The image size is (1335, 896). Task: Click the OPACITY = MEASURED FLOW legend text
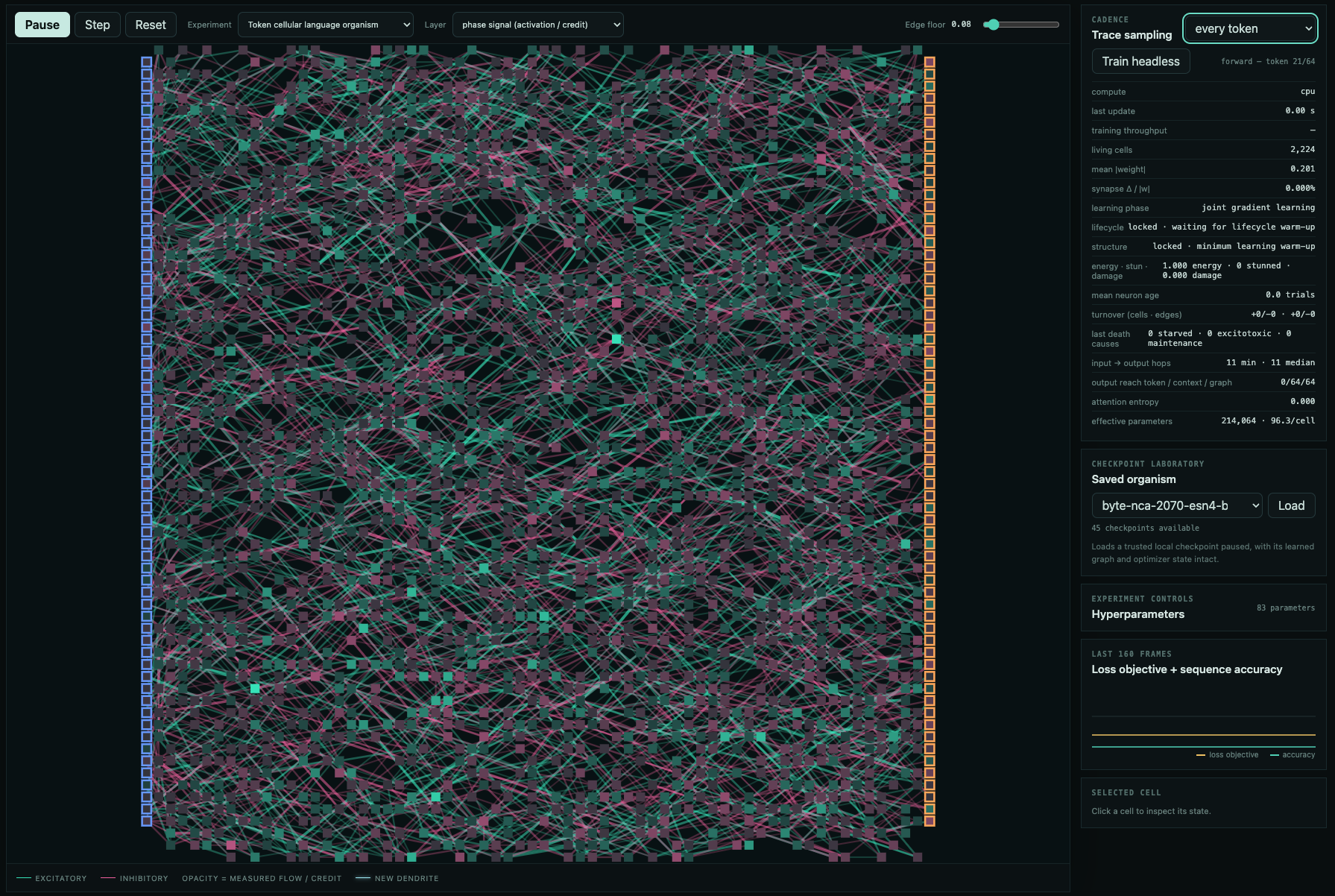pos(262,879)
